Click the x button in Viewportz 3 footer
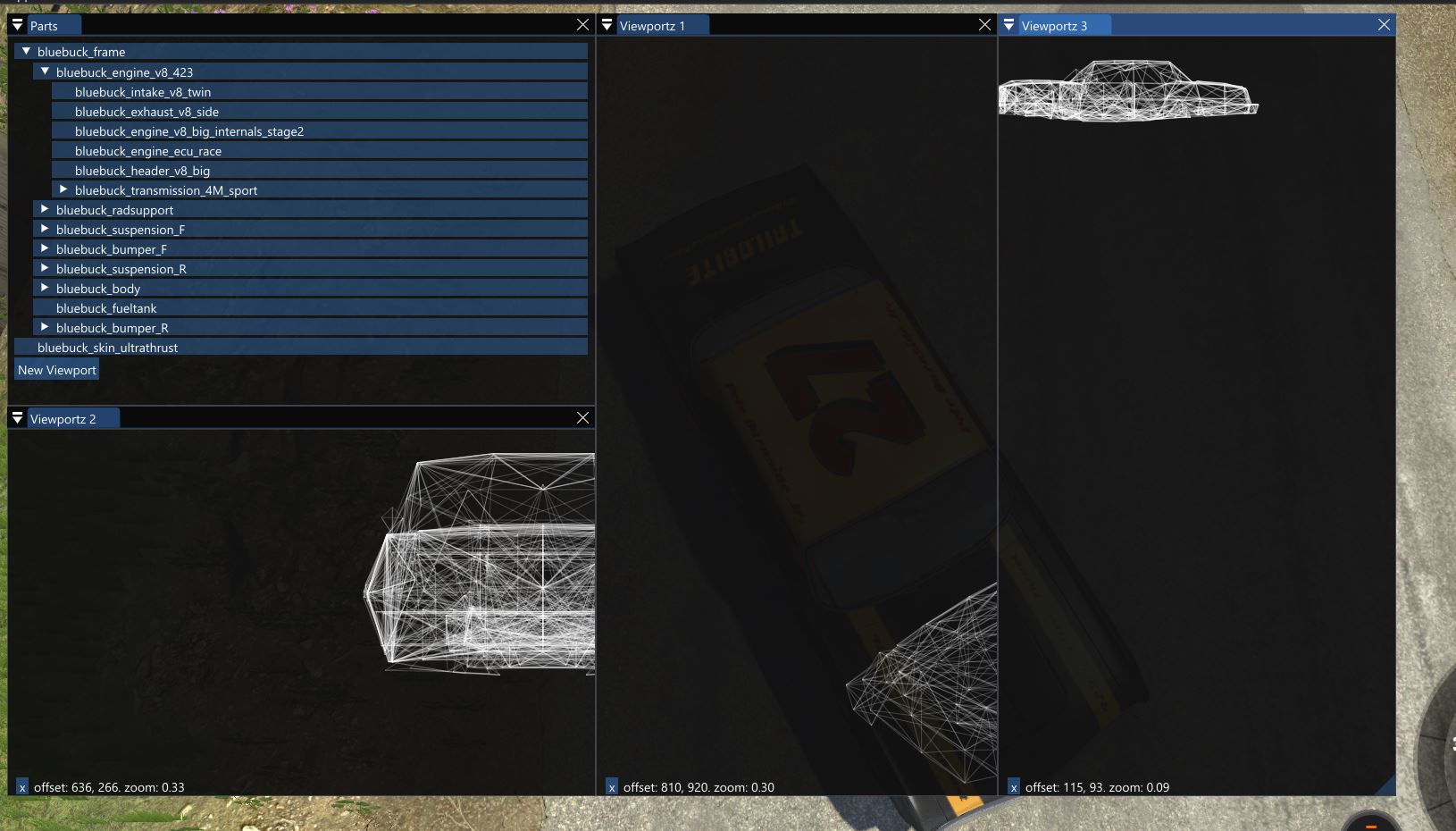This screenshot has width=1456, height=831. coord(1014,787)
